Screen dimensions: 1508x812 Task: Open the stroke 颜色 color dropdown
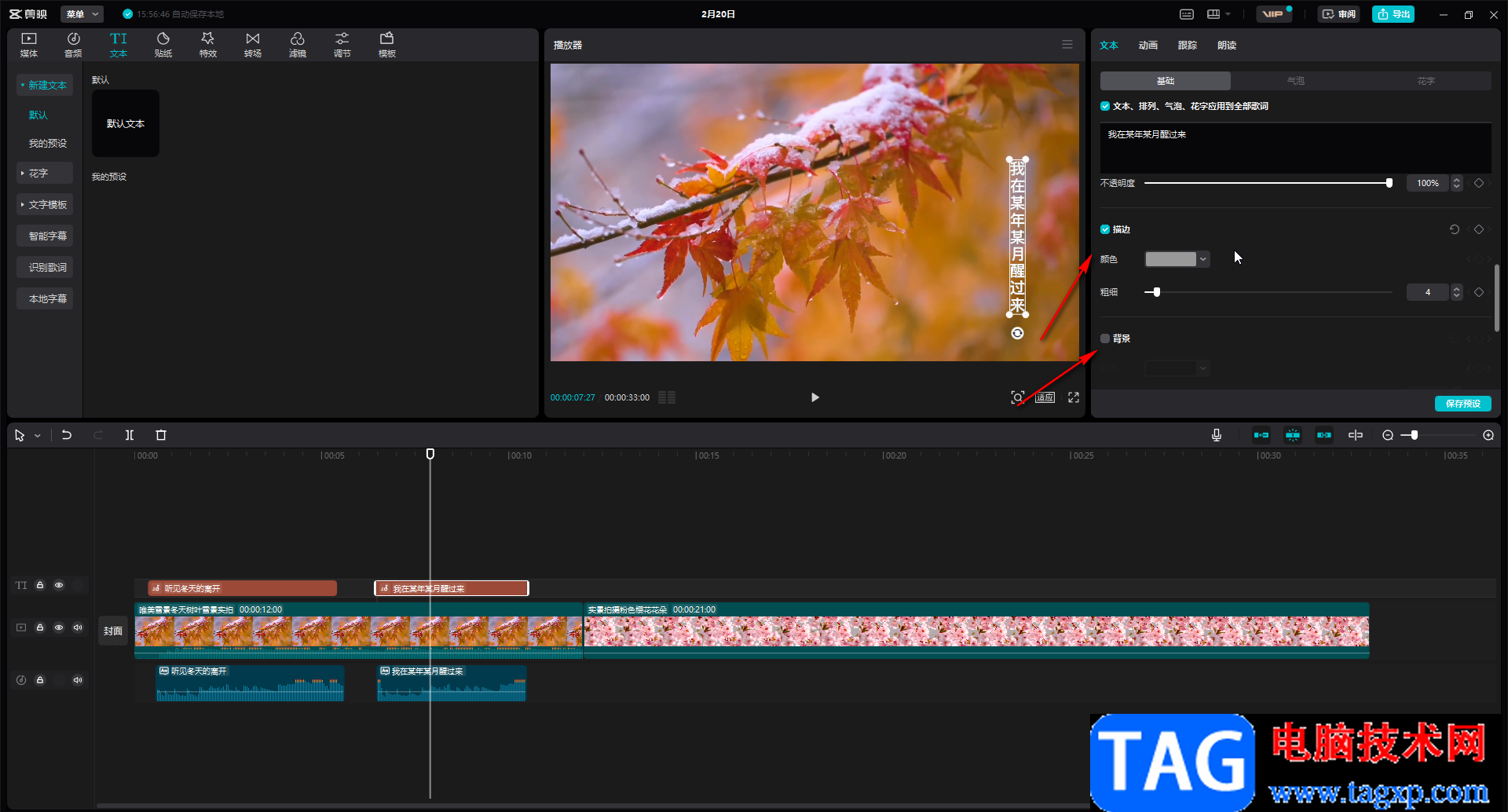click(1177, 259)
